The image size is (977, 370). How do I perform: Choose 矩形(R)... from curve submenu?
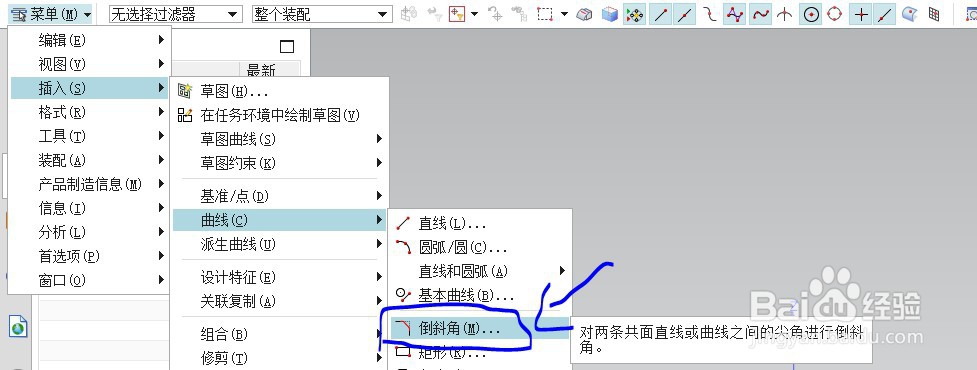pyautogui.click(x=480, y=353)
